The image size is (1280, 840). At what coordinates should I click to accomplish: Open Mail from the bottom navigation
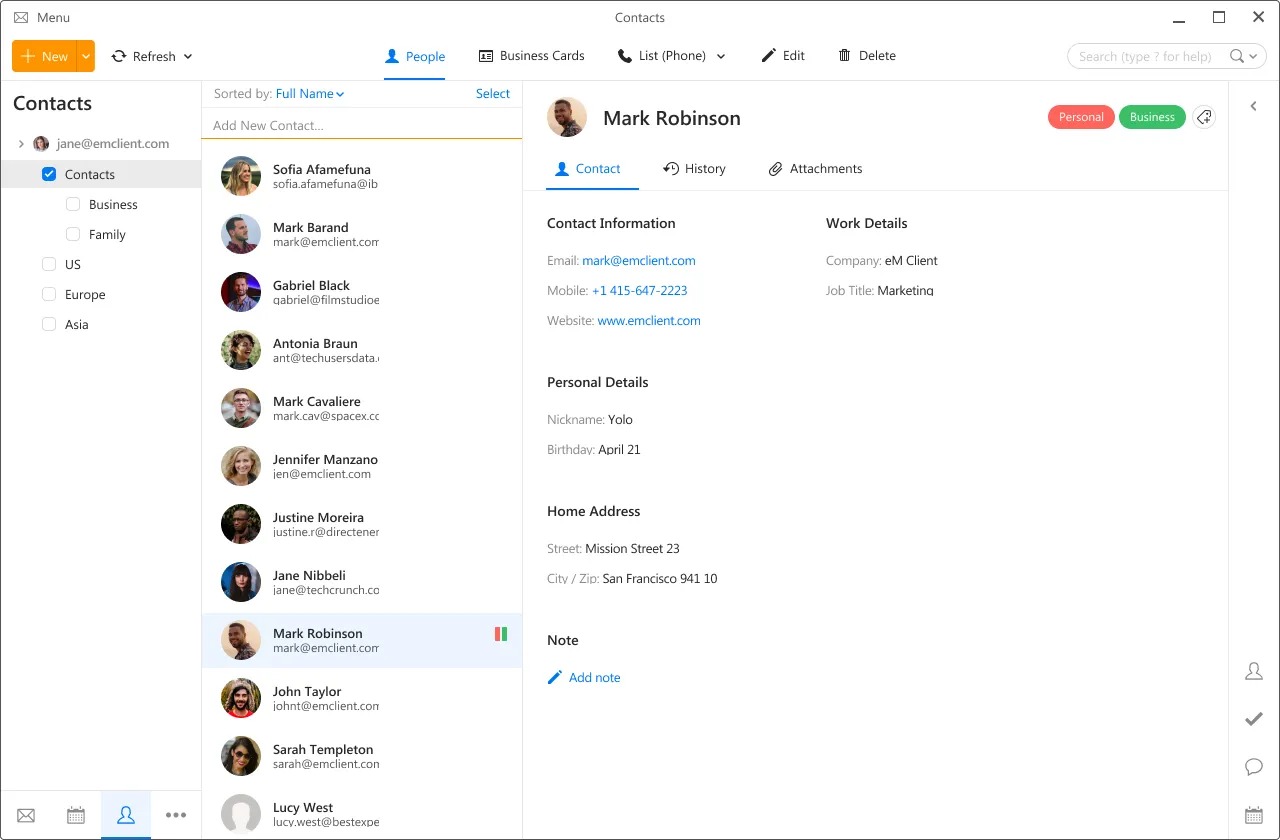[x=25, y=815]
